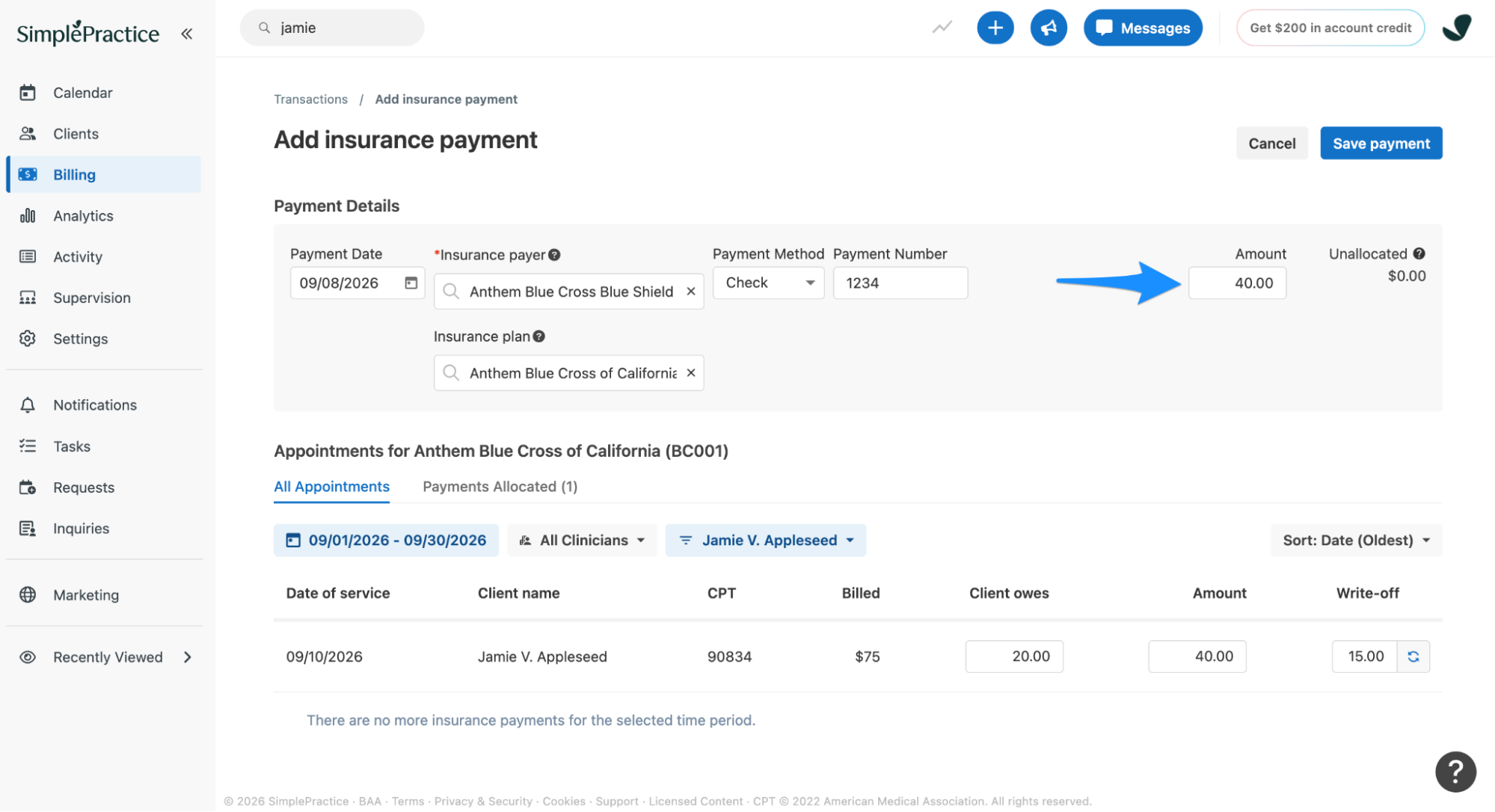Collapse the sidebar with the double chevron
The image size is (1495, 812).
tap(187, 34)
